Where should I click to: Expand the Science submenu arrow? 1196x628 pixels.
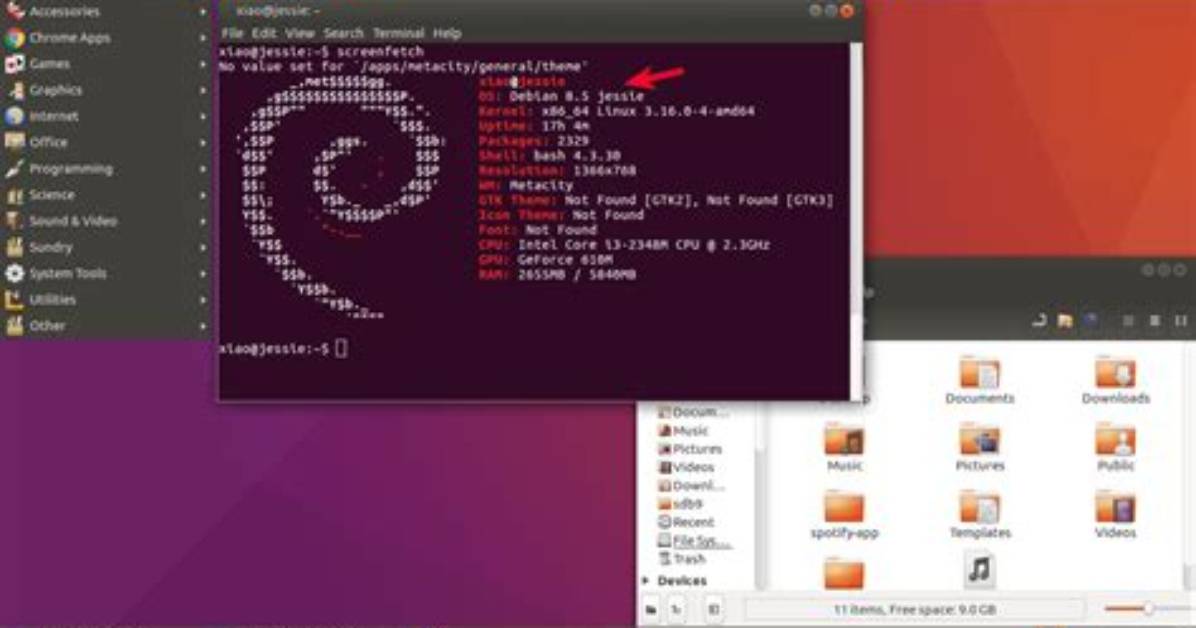[x=203, y=195]
